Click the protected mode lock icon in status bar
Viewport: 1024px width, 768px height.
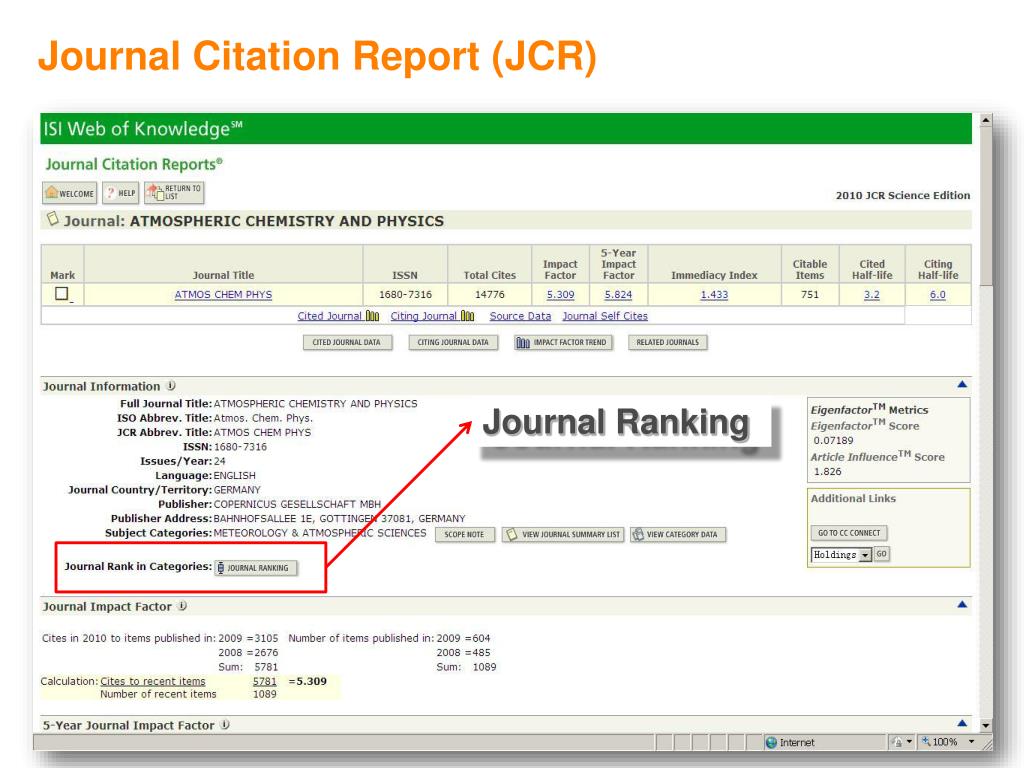click(x=898, y=742)
